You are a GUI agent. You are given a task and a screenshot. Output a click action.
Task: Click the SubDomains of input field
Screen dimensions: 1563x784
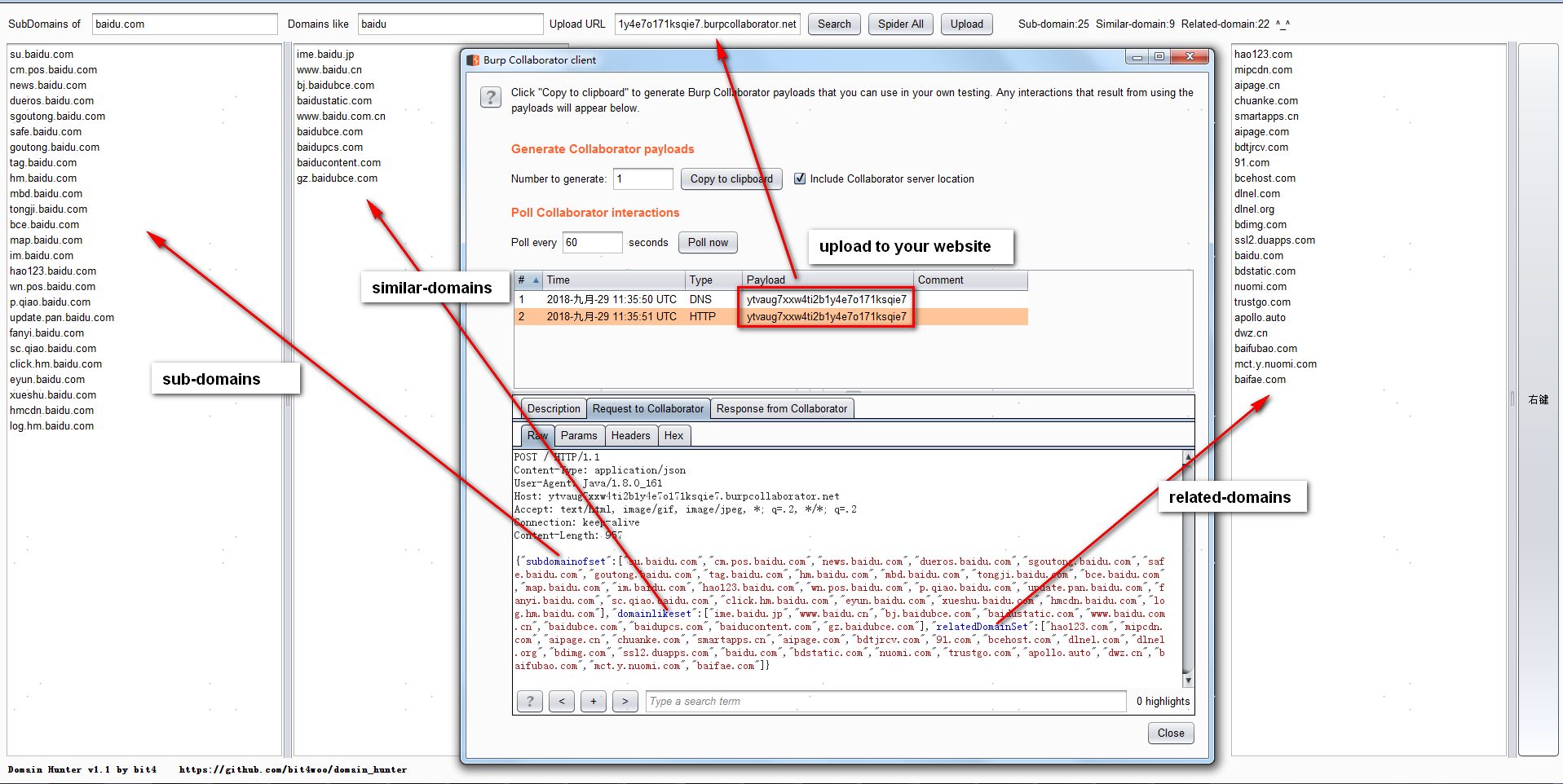pos(184,24)
